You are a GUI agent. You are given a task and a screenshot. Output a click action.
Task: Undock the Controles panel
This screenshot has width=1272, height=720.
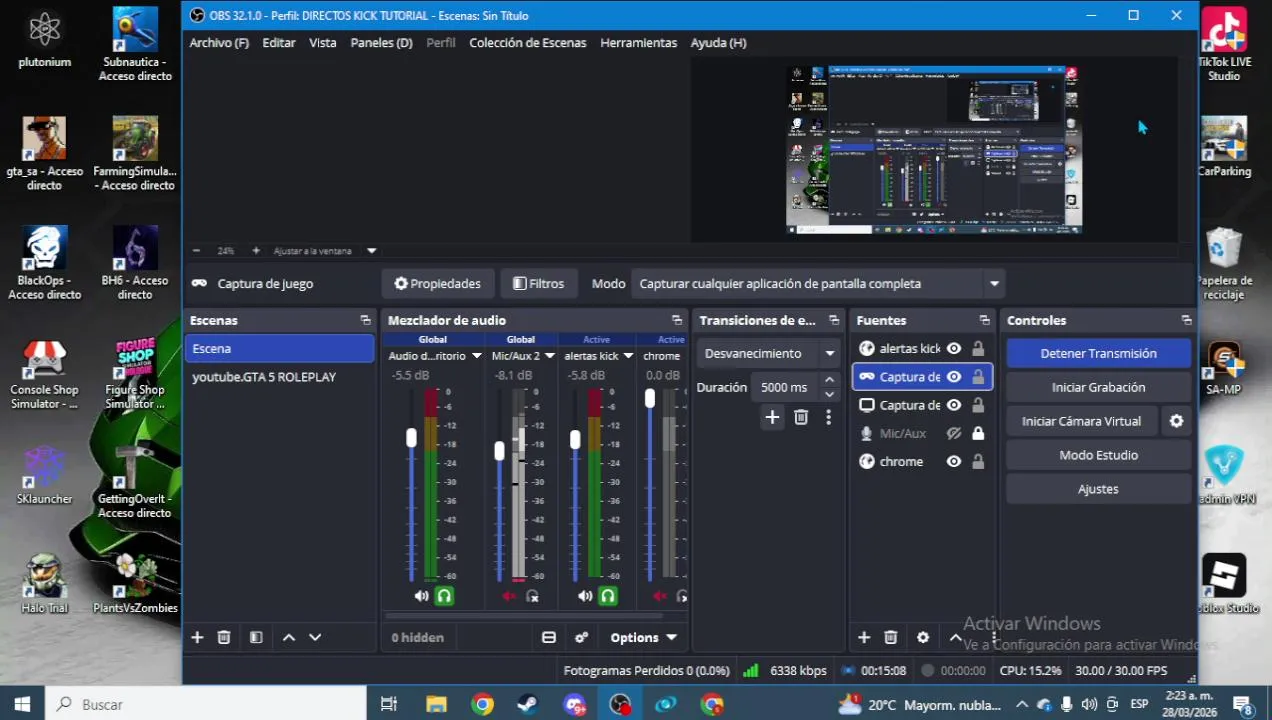tap(1186, 320)
